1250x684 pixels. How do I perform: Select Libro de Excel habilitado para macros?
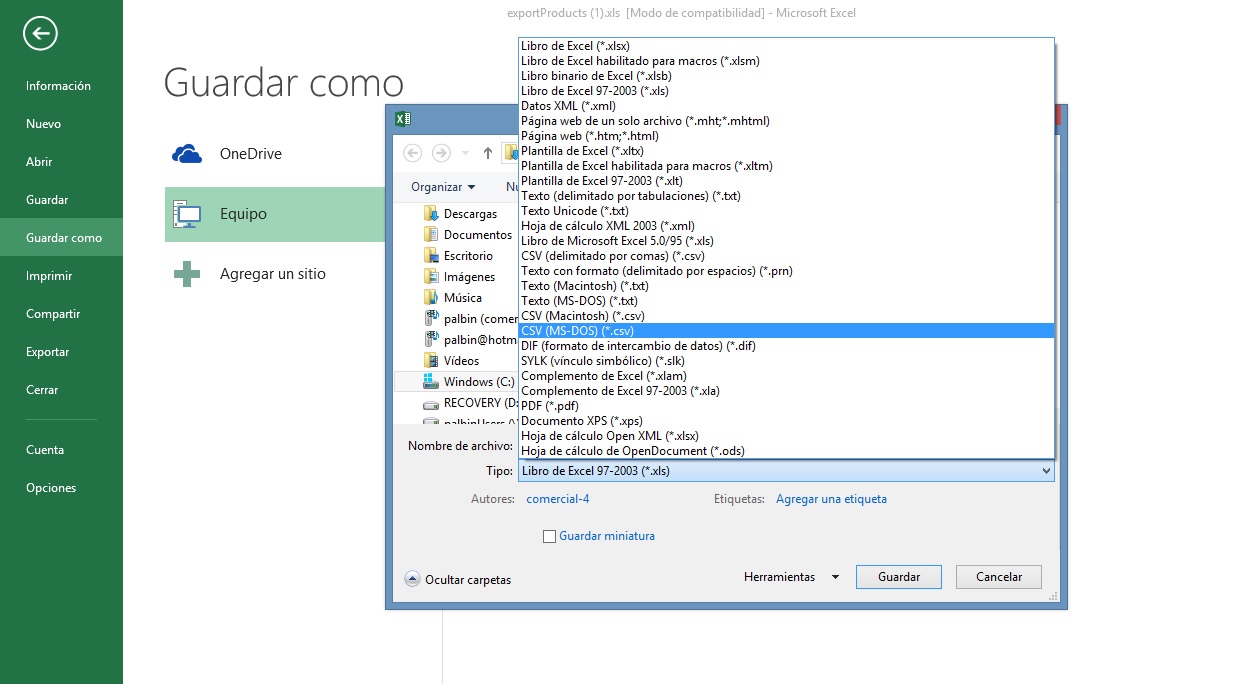click(x=786, y=60)
